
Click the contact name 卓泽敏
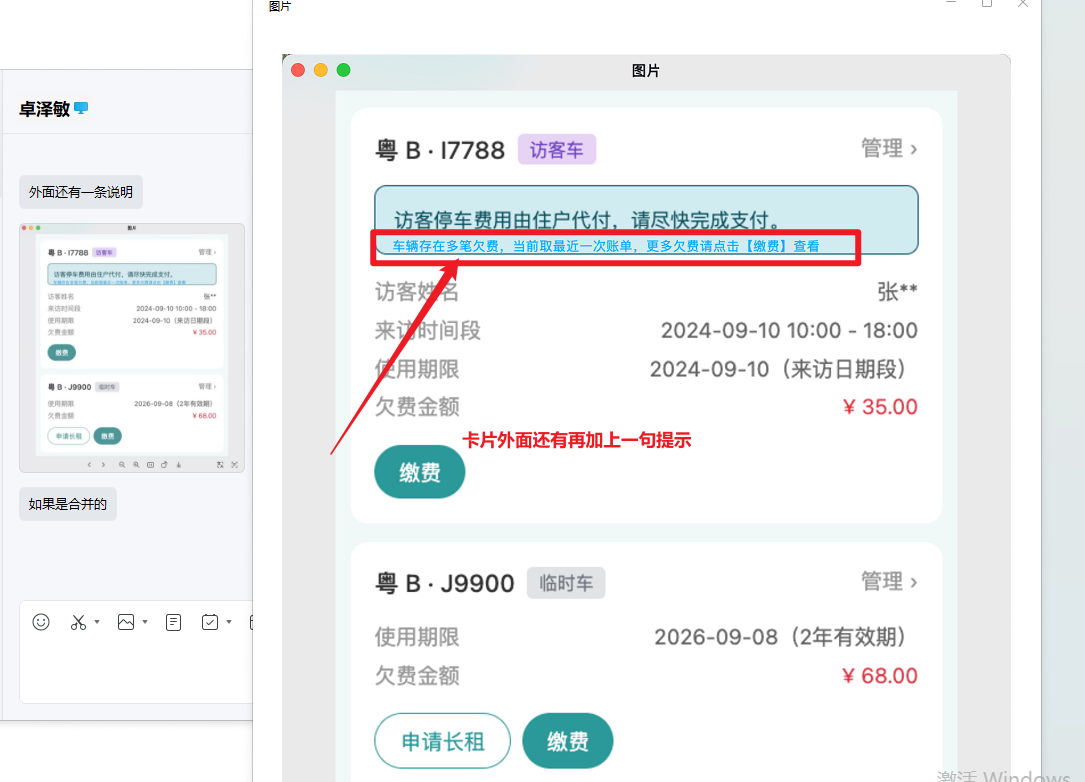coord(44,109)
